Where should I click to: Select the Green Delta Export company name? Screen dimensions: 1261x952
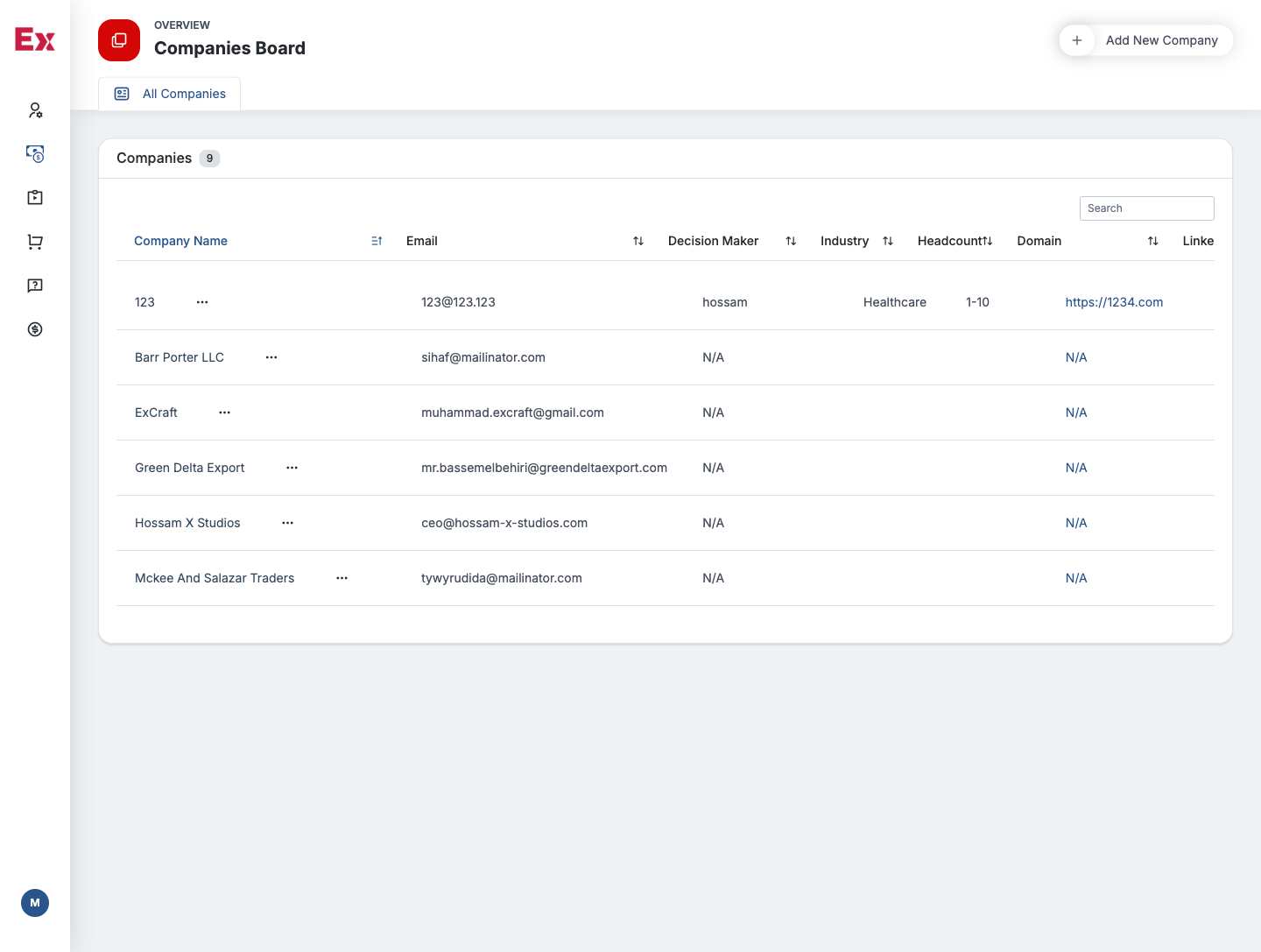[190, 468]
